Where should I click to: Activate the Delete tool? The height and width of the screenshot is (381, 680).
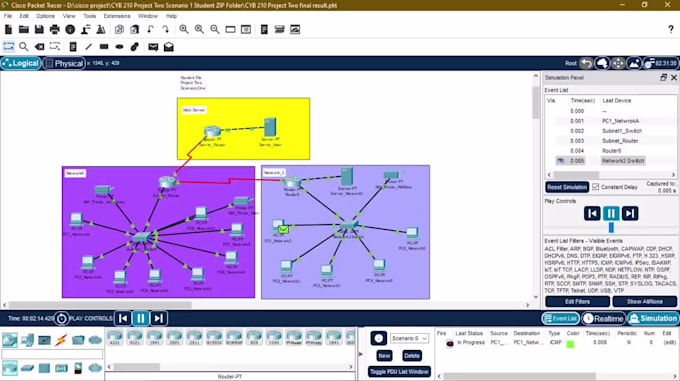pos(39,47)
